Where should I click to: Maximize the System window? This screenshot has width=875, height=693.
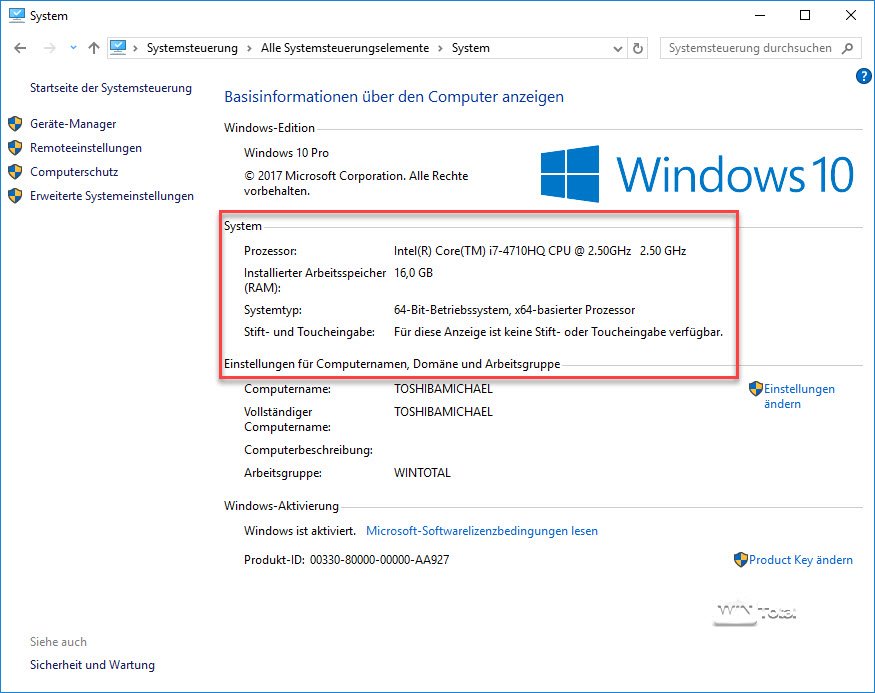805,15
